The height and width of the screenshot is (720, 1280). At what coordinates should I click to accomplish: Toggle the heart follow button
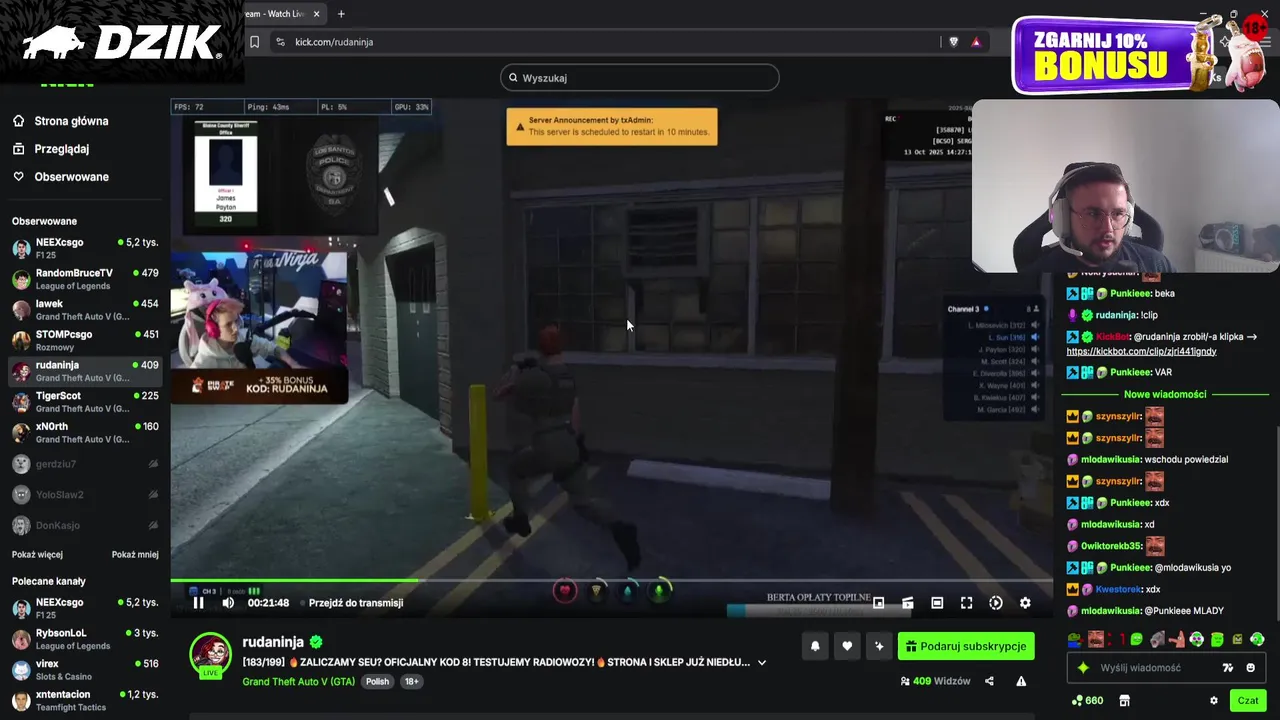pos(847,647)
